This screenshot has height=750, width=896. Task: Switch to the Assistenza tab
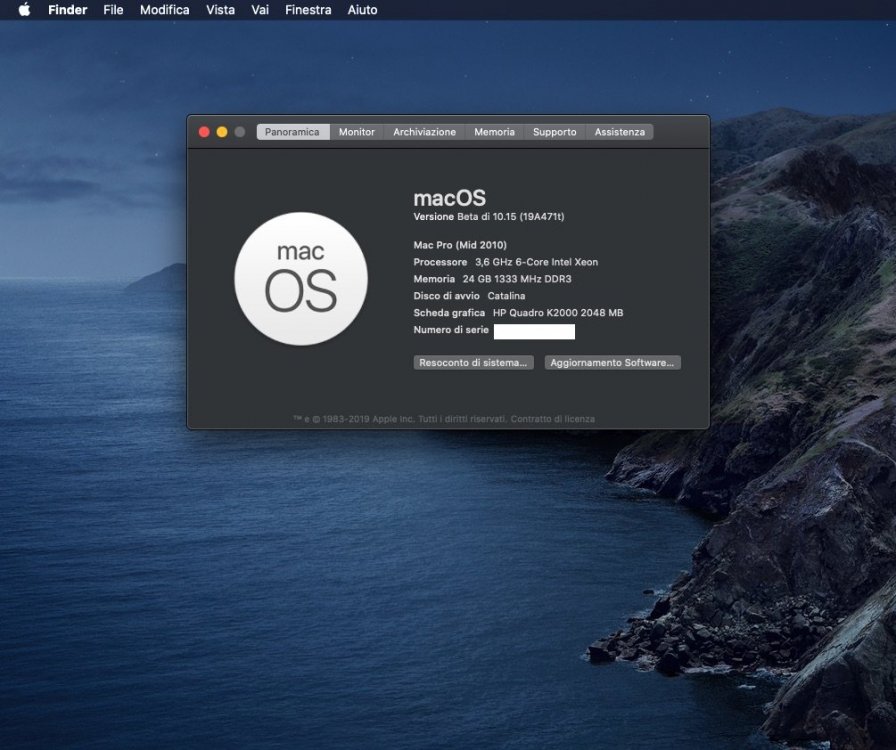point(619,132)
